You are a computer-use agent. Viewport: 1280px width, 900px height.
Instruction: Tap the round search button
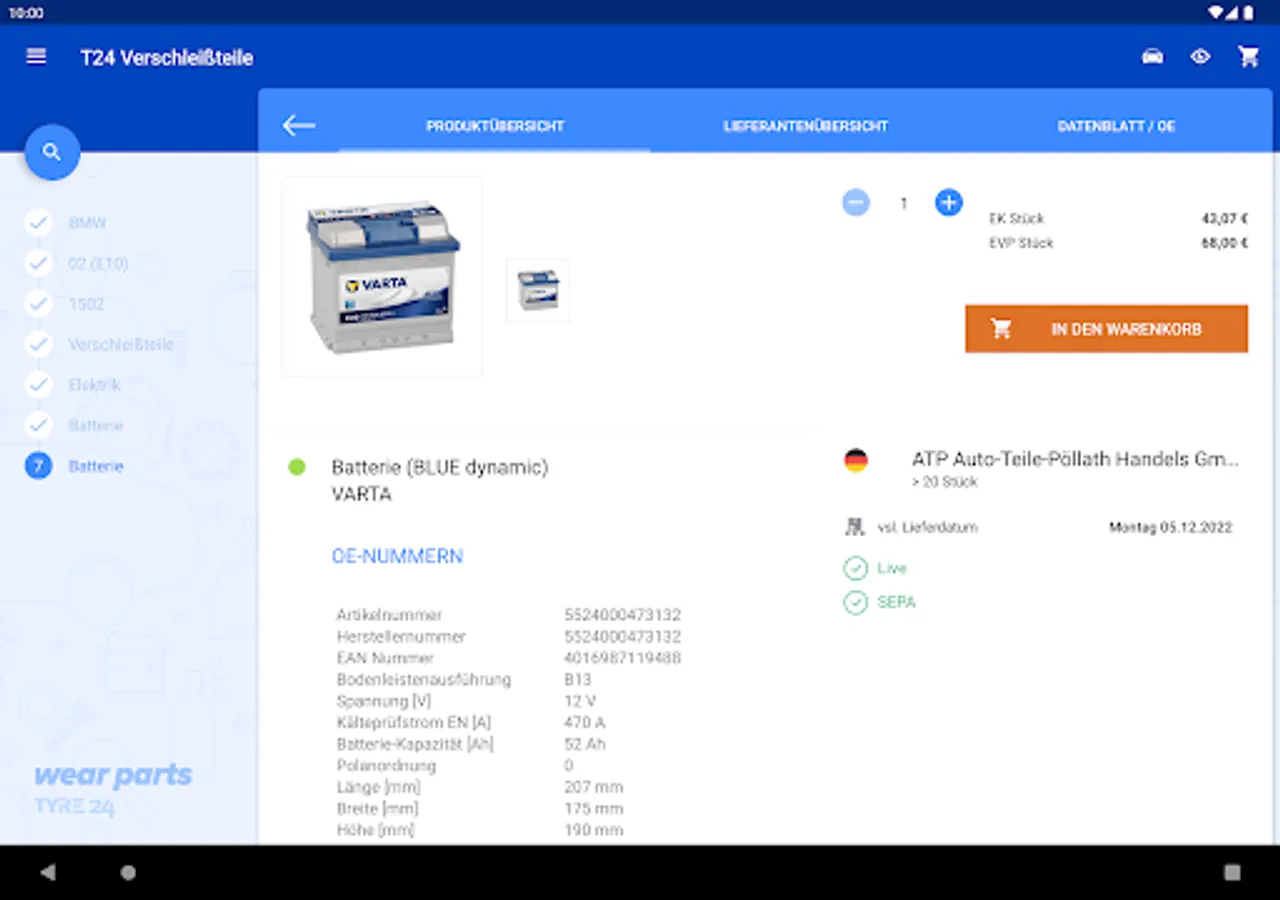tap(52, 152)
